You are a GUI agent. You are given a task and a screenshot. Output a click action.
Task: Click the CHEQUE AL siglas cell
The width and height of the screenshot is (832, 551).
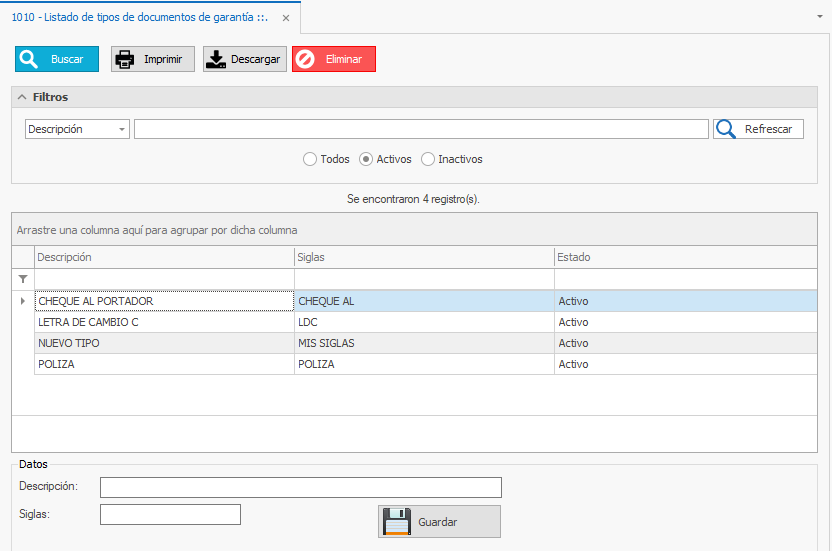pos(424,301)
